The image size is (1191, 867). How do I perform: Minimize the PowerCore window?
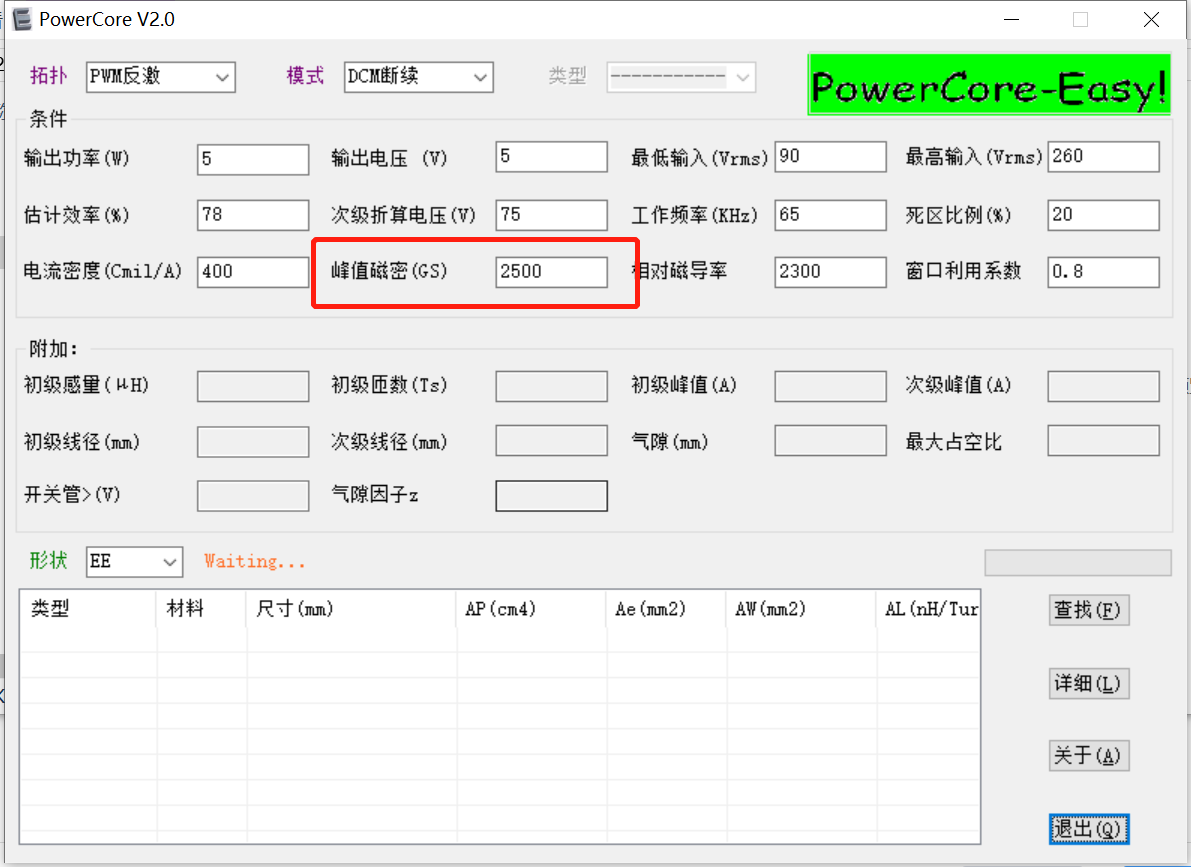pos(1011,20)
